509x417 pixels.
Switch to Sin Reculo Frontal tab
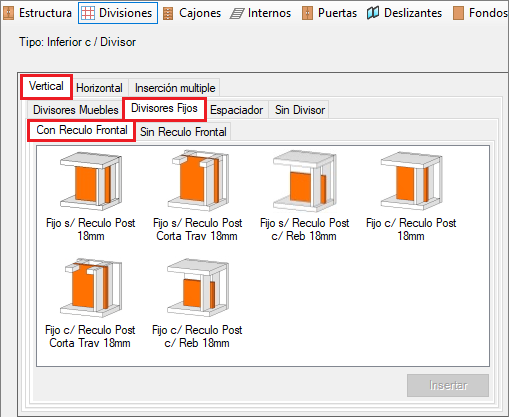click(x=183, y=132)
